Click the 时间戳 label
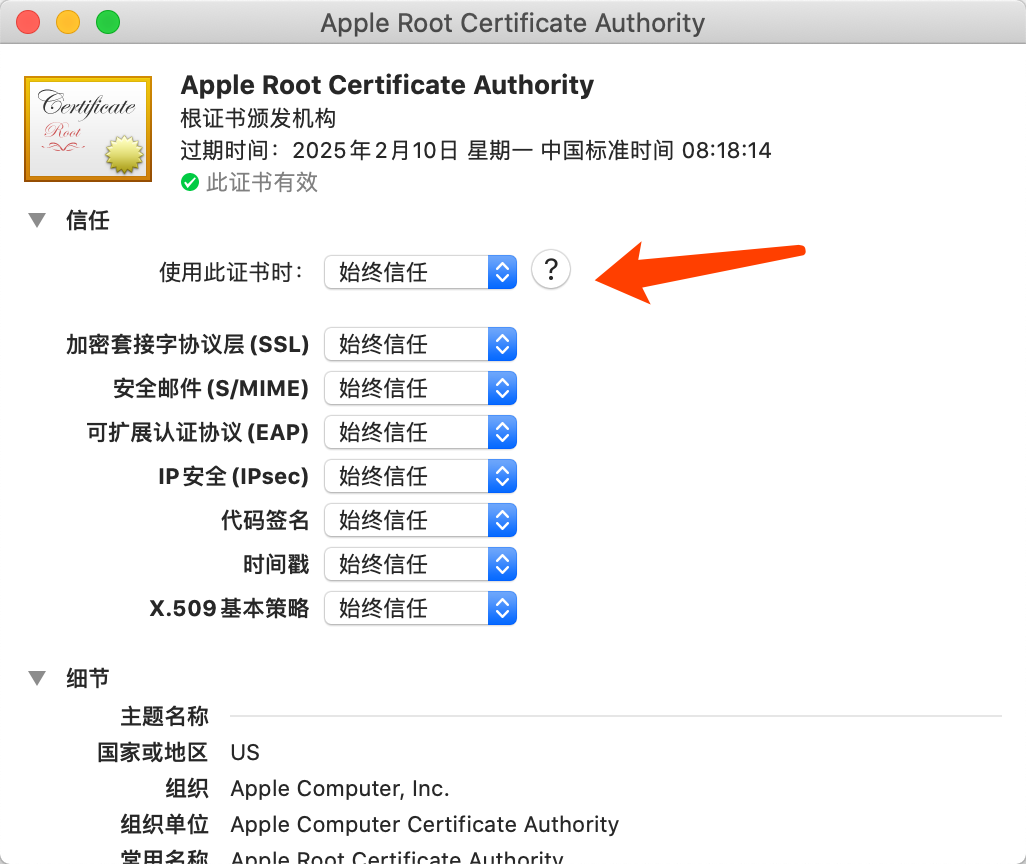The width and height of the screenshot is (1026, 864). [276, 564]
